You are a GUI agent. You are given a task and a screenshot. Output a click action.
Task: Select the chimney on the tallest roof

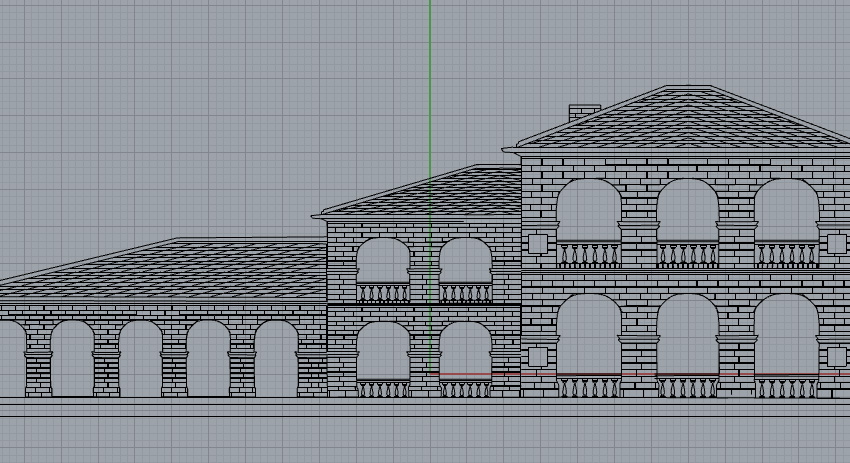tap(584, 113)
